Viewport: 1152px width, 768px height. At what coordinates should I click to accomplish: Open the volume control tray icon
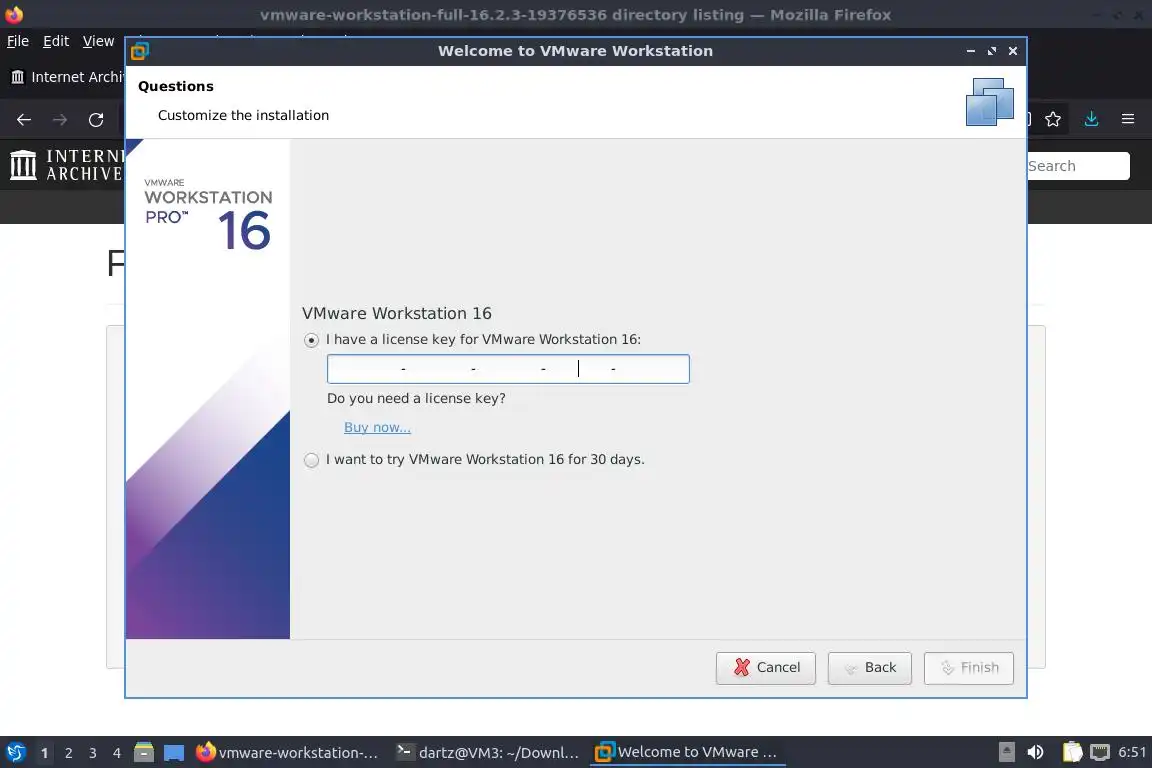pyautogui.click(x=1035, y=752)
